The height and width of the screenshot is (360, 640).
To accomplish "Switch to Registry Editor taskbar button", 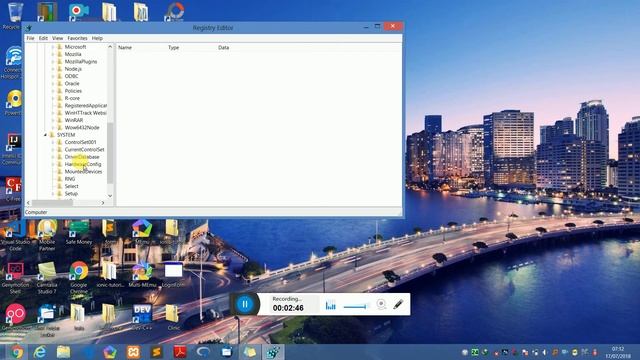I will (273, 352).
